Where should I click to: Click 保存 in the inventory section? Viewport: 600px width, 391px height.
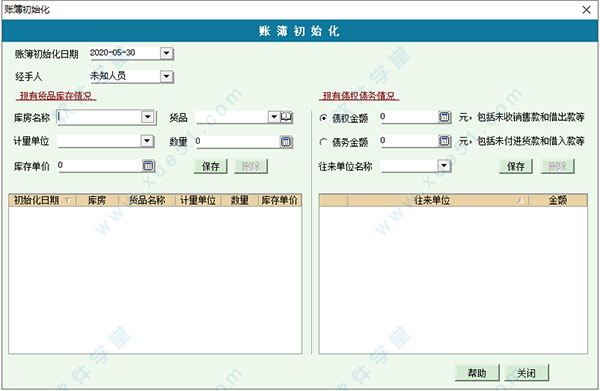(210, 166)
